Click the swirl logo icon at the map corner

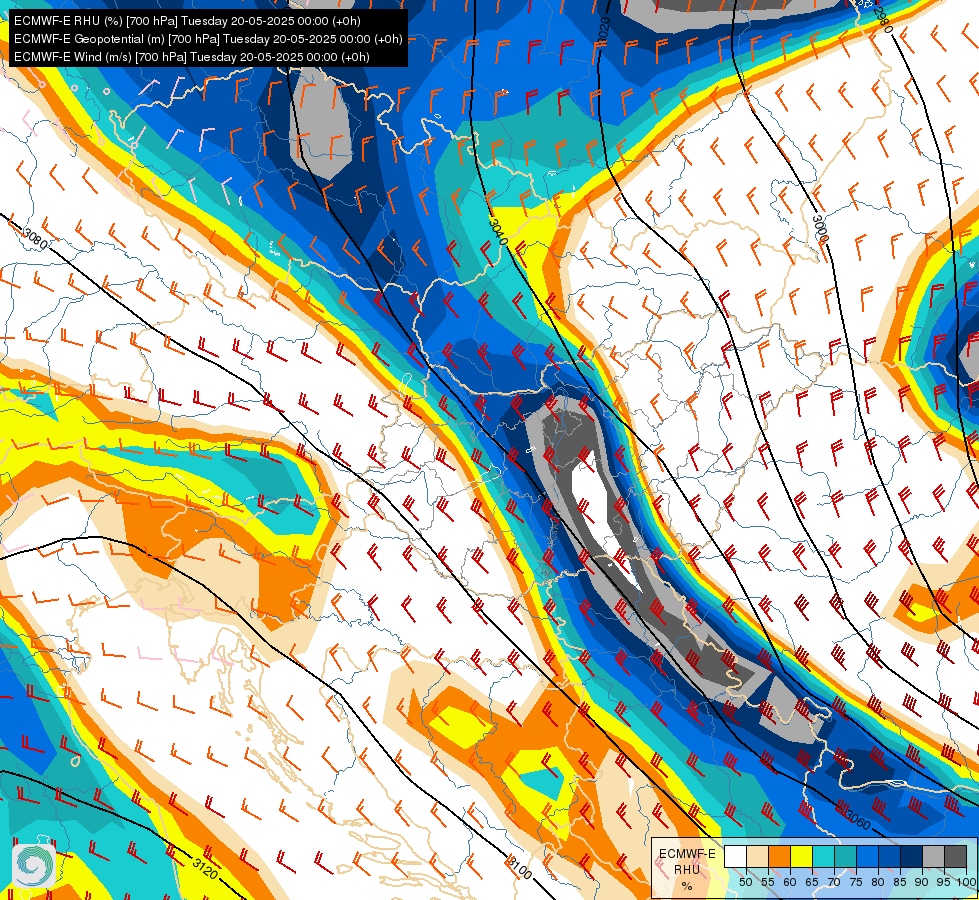click(x=33, y=865)
